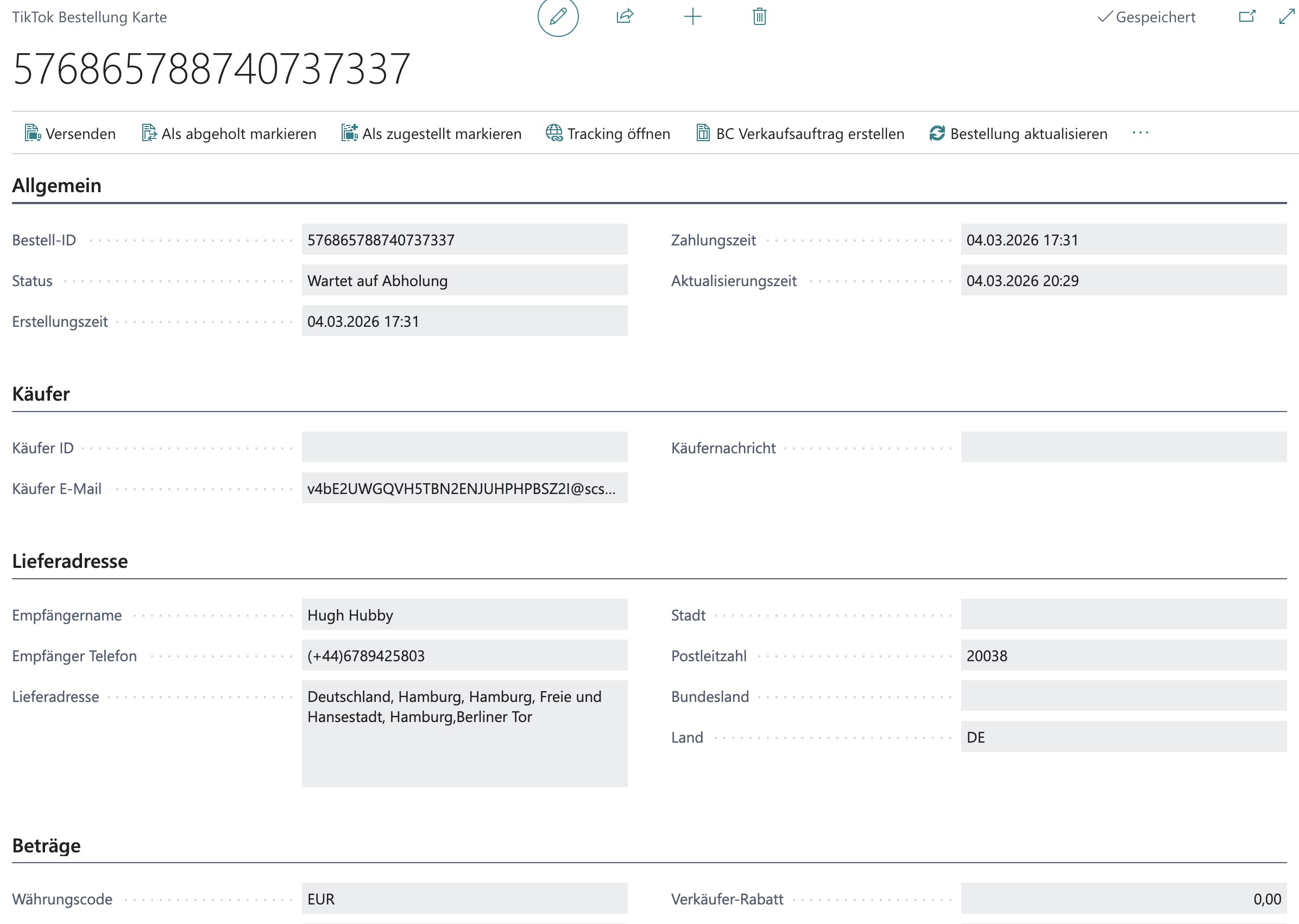Collapse the Käufer section header
This screenshot has height=924, width=1299.
(41, 394)
